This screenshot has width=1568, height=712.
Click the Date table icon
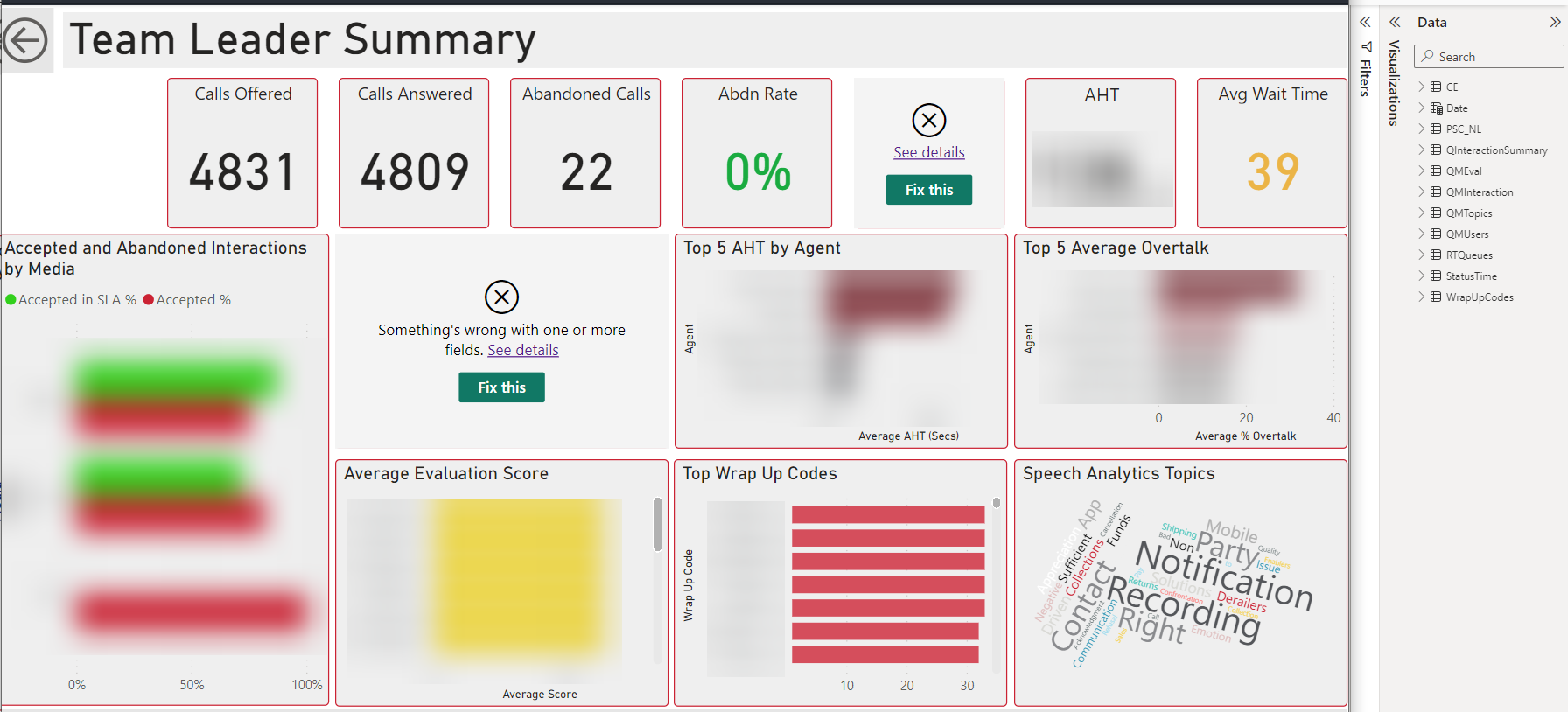point(1436,108)
